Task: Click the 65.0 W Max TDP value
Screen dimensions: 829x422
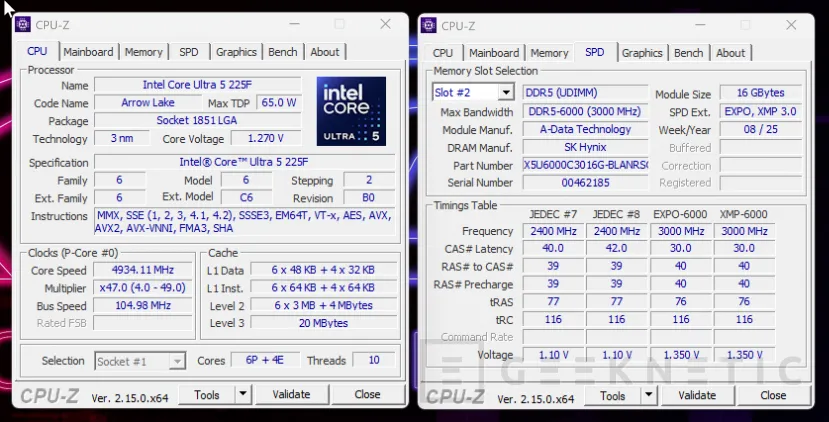Action: tap(279, 103)
